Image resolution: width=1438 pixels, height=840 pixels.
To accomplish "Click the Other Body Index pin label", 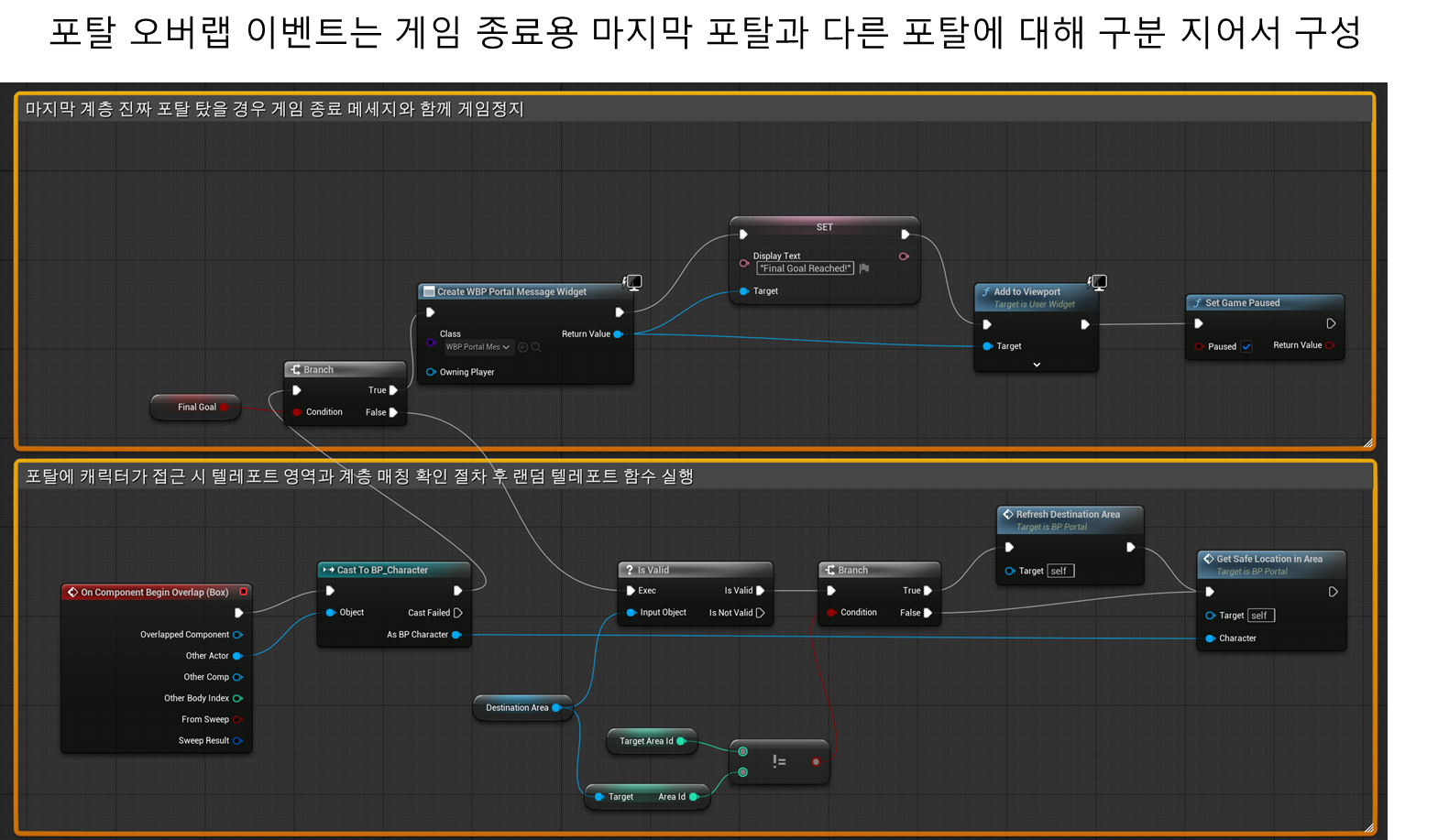I will [196, 698].
